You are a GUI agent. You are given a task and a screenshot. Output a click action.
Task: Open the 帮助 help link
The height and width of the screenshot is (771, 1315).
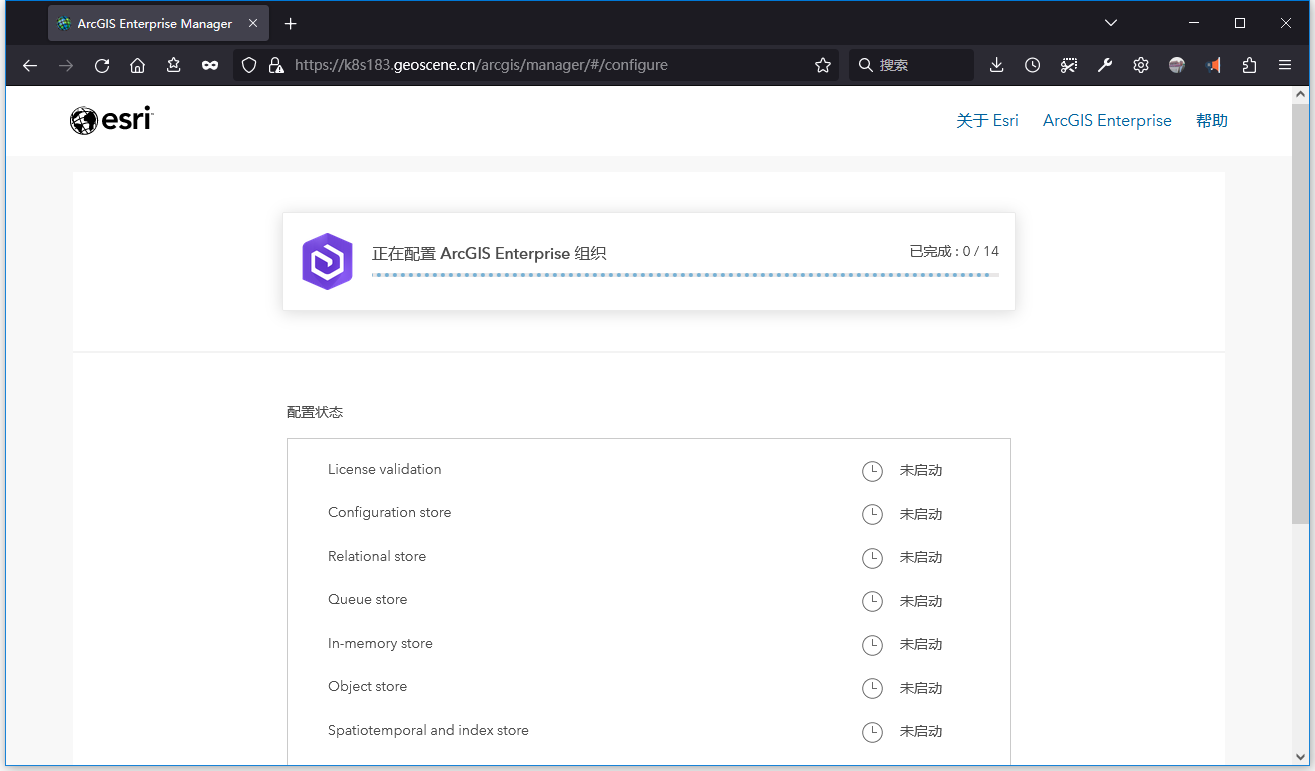click(x=1212, y=120)
